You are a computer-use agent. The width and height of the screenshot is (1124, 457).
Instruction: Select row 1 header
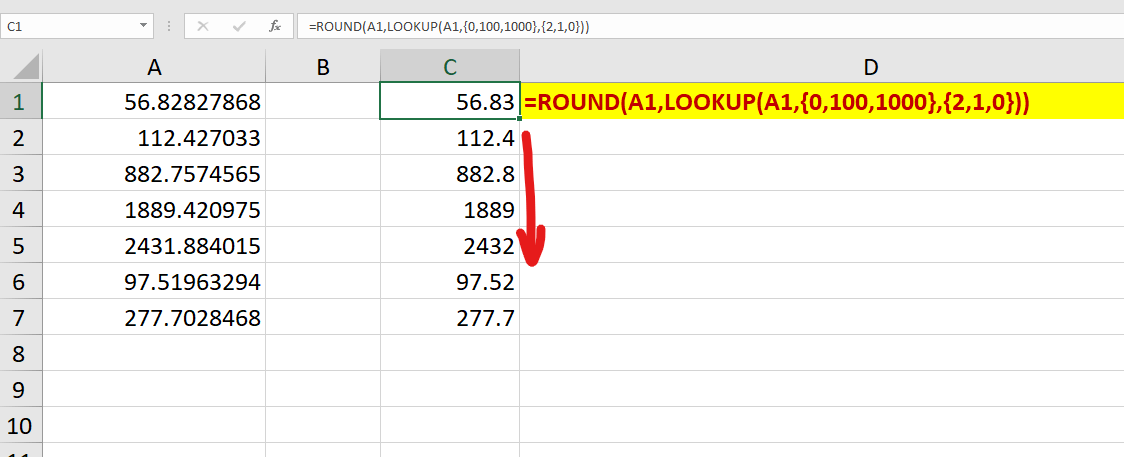[21, 101]
